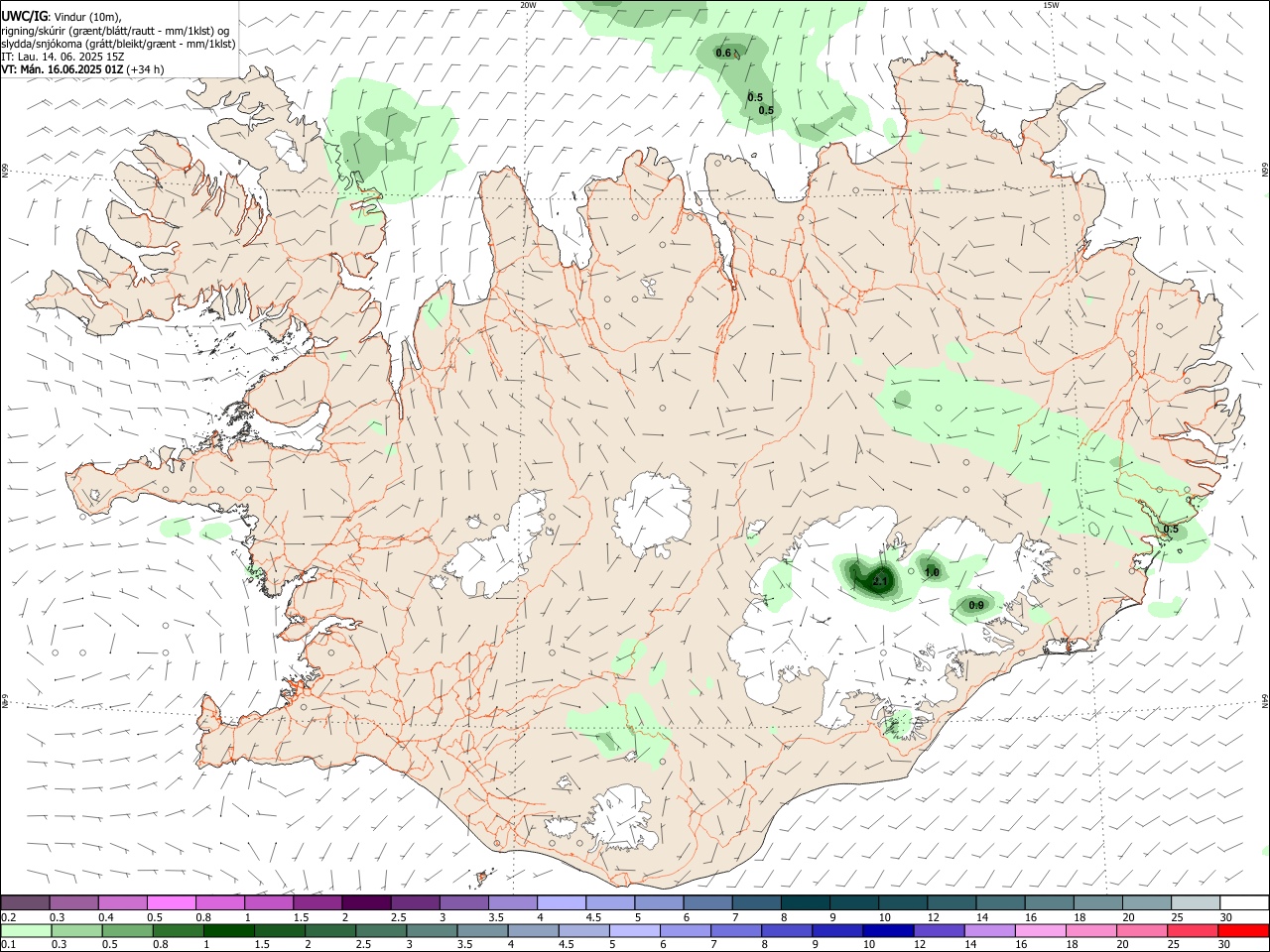Click the 0.9 precipitation value label
The height and width of the screenshot is (952, 1270).
click(x=976, y=605)
